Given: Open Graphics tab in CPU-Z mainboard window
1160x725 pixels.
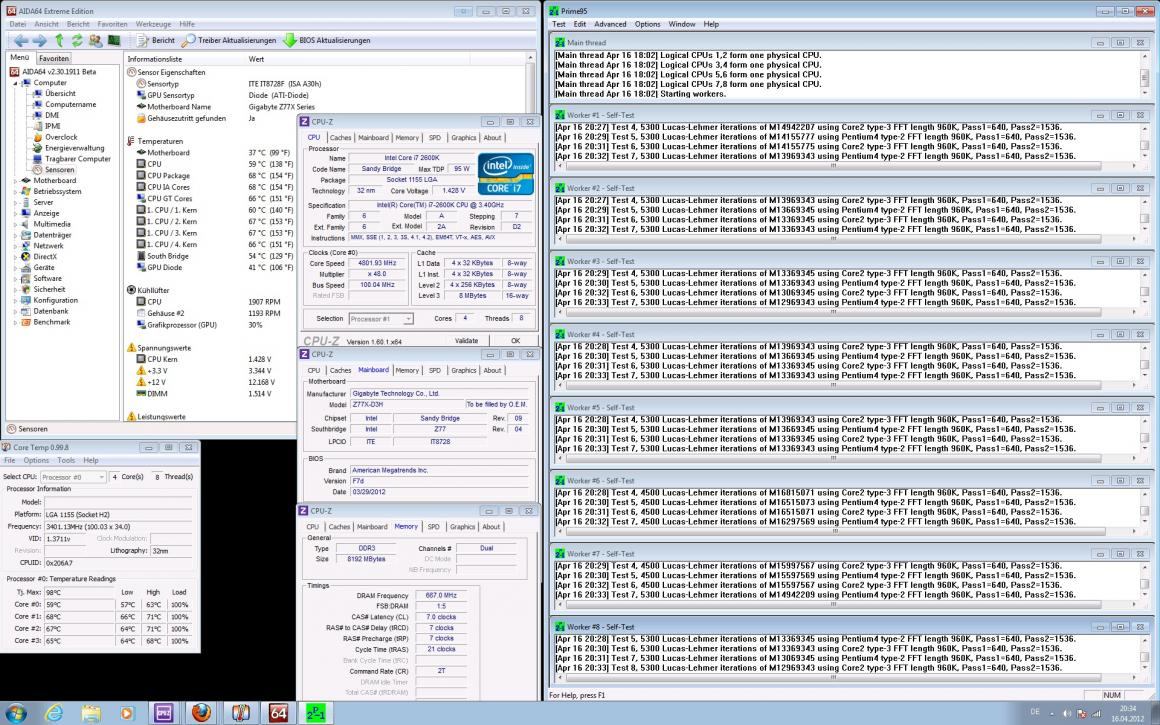Looking at the screenshot, I should tap(463, 370).
